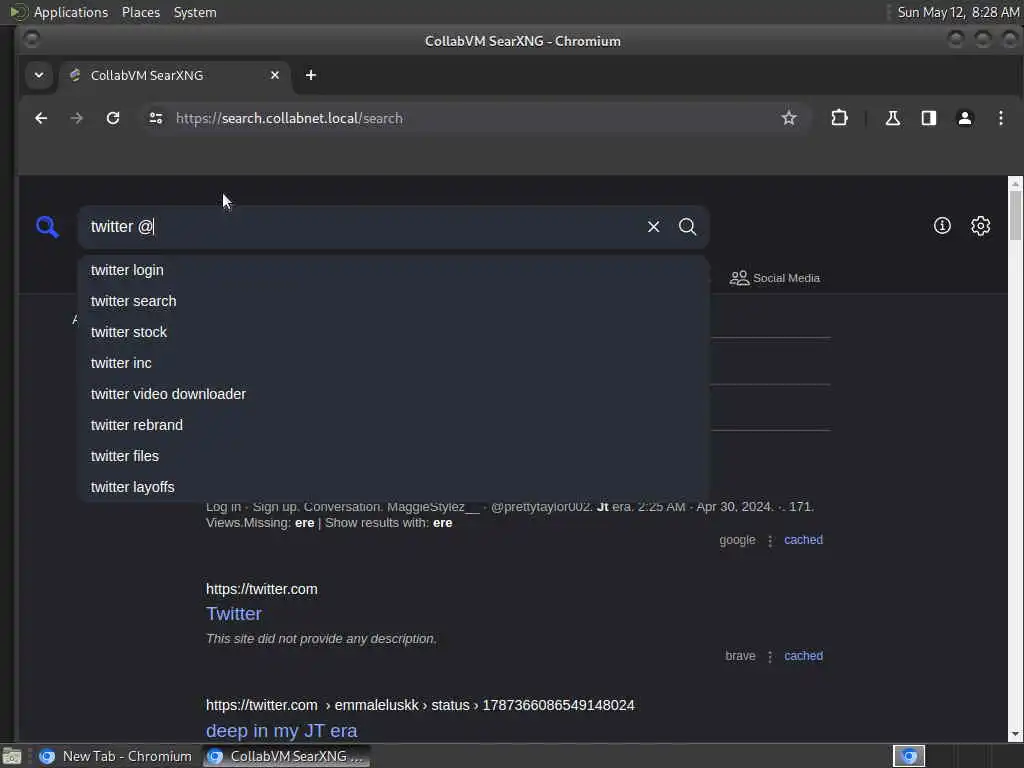The width and height of the screenshot is (1024, 768).
Task: Click the clock showing Sun May 12
Action: pos(958,12)
